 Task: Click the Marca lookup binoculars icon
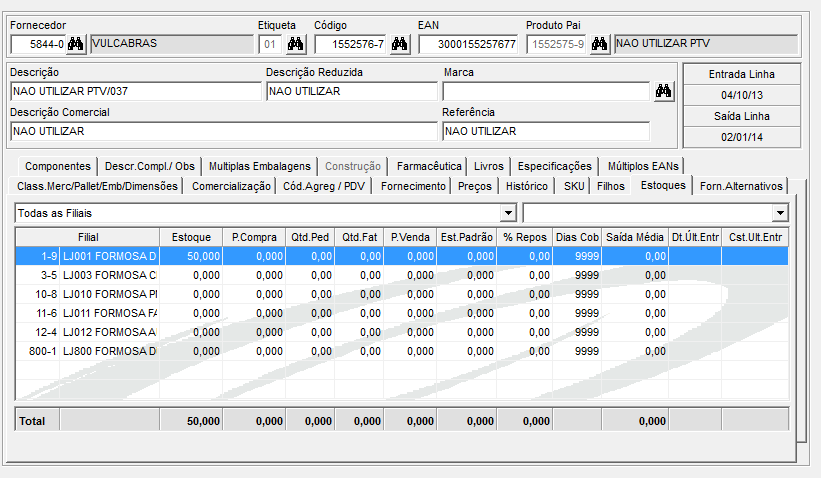[664, 92]
